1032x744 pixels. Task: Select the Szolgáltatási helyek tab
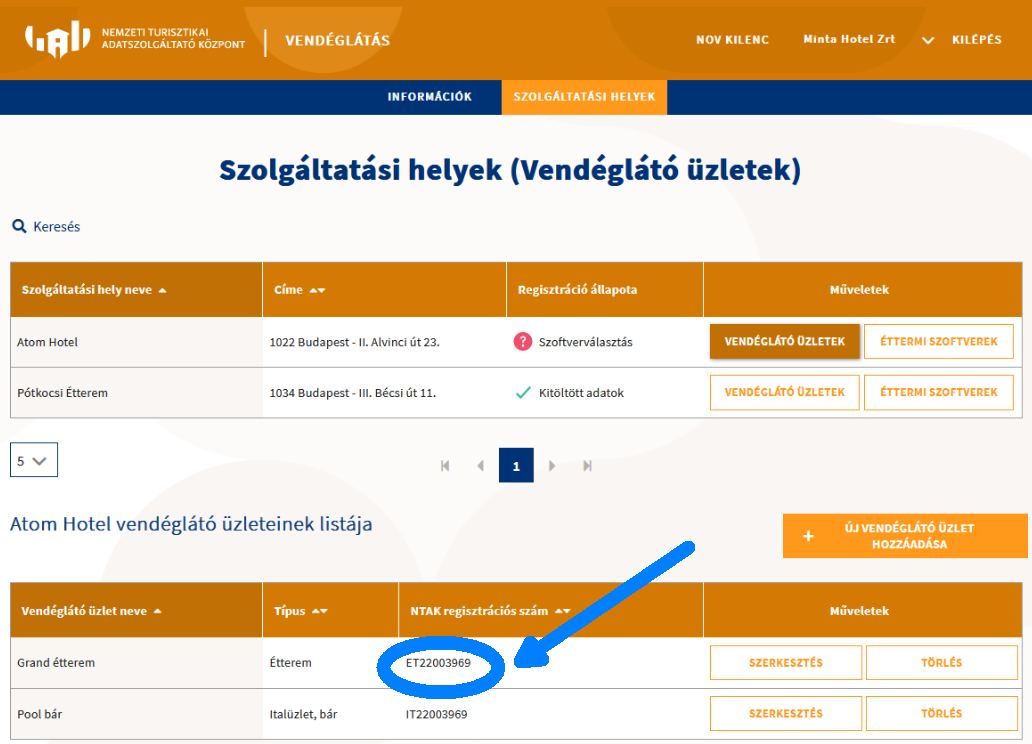[x=584, y=97]
